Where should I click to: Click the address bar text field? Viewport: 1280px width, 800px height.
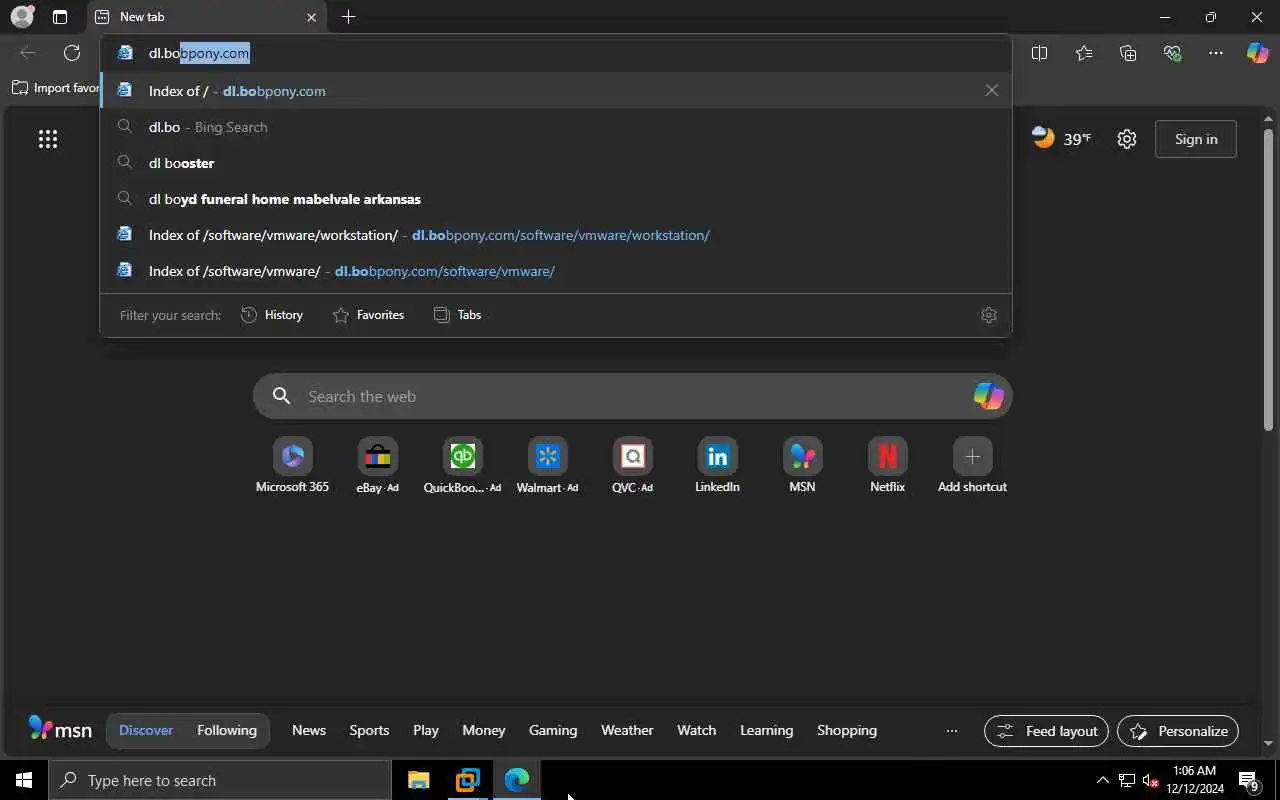coord(555,53)
